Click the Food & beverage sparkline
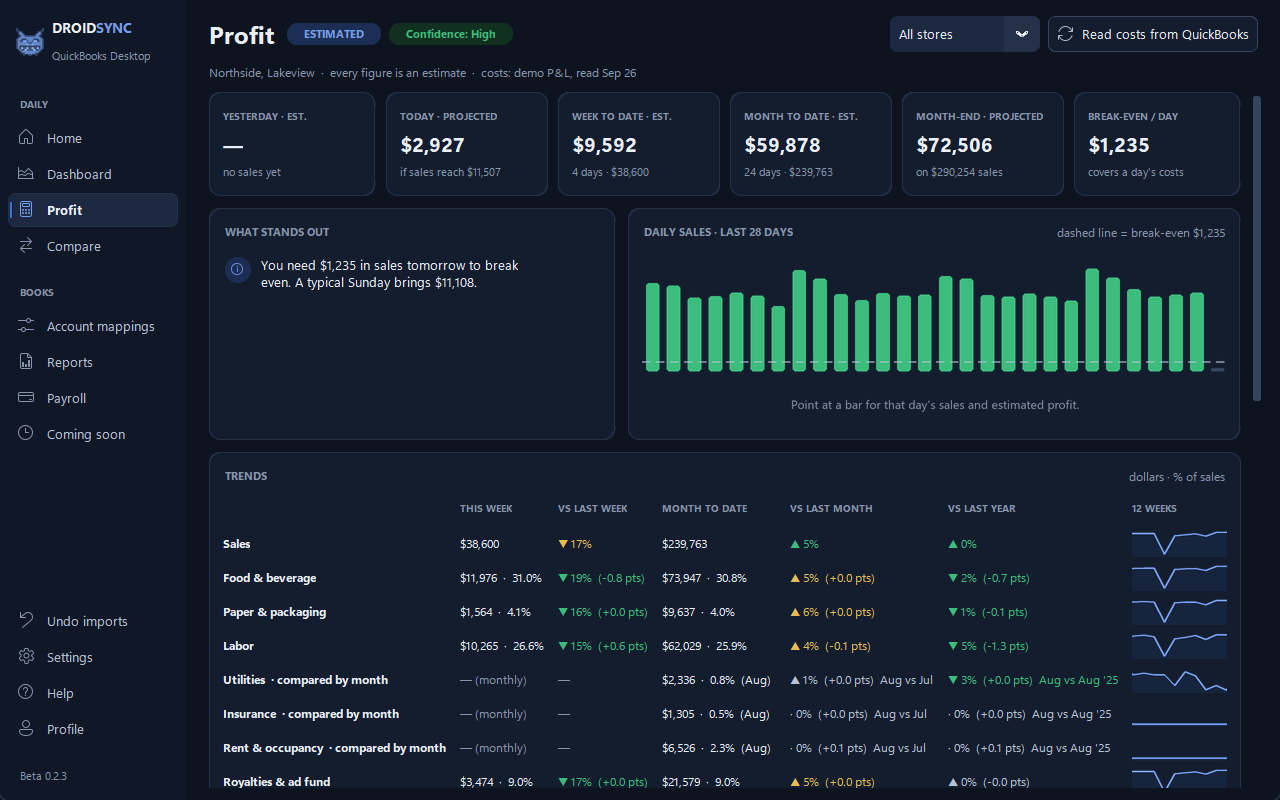Screen dimensions: 1280x800 click(x=1179, y=577)
